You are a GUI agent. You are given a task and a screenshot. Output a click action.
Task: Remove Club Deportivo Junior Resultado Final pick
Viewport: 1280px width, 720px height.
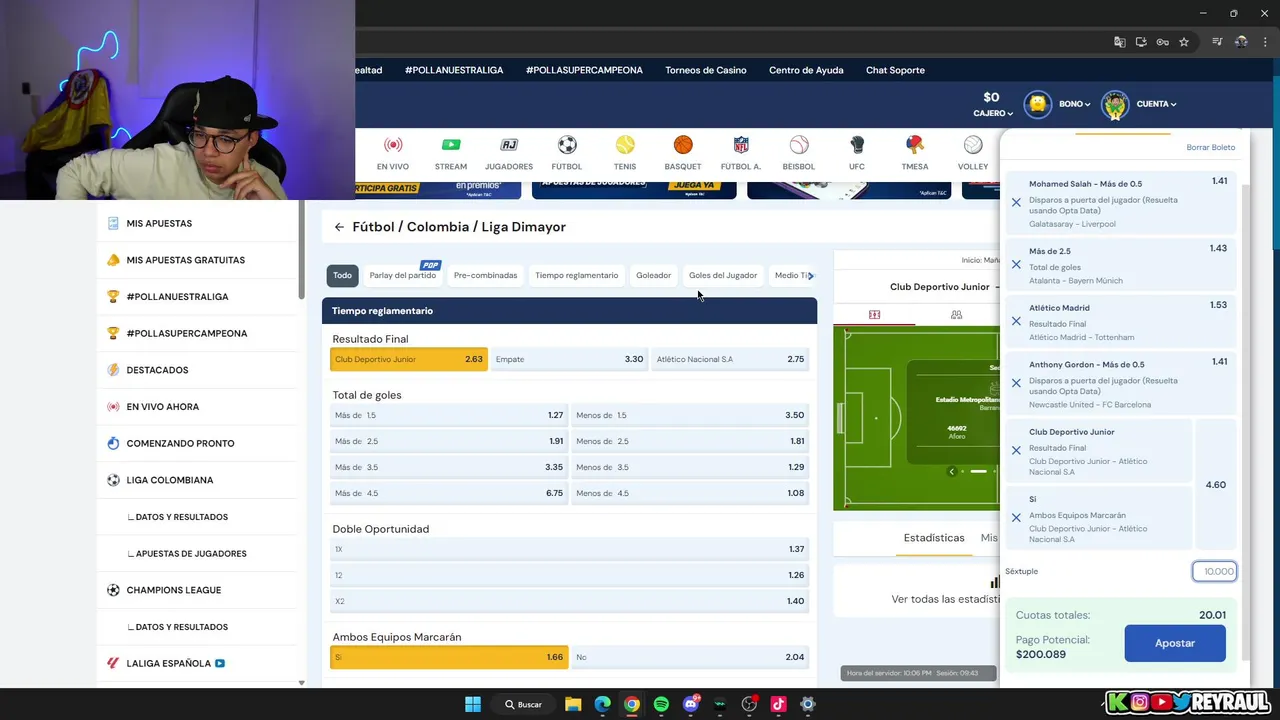1016,450
